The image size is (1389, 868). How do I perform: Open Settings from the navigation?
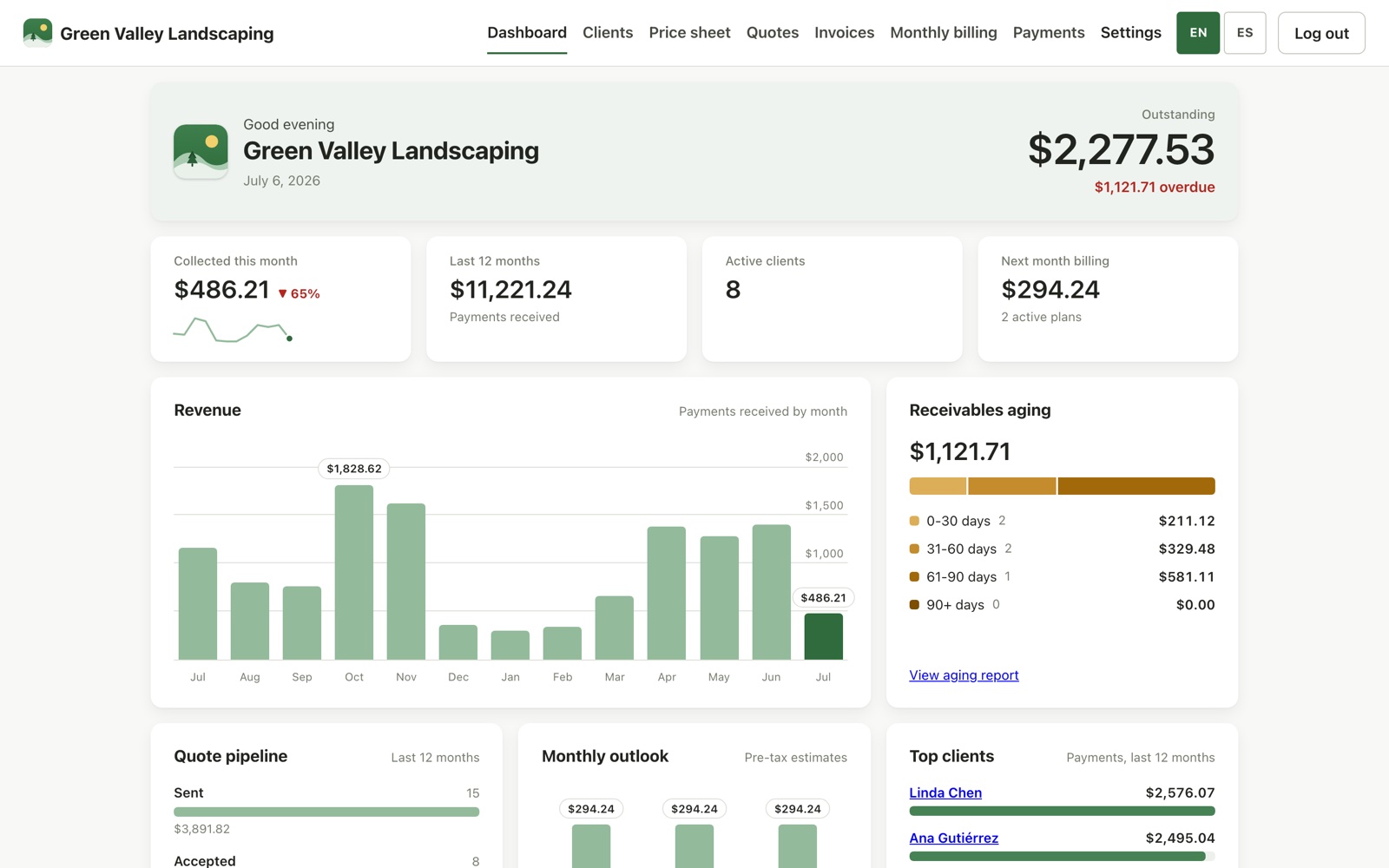[x=1130, y=32]
